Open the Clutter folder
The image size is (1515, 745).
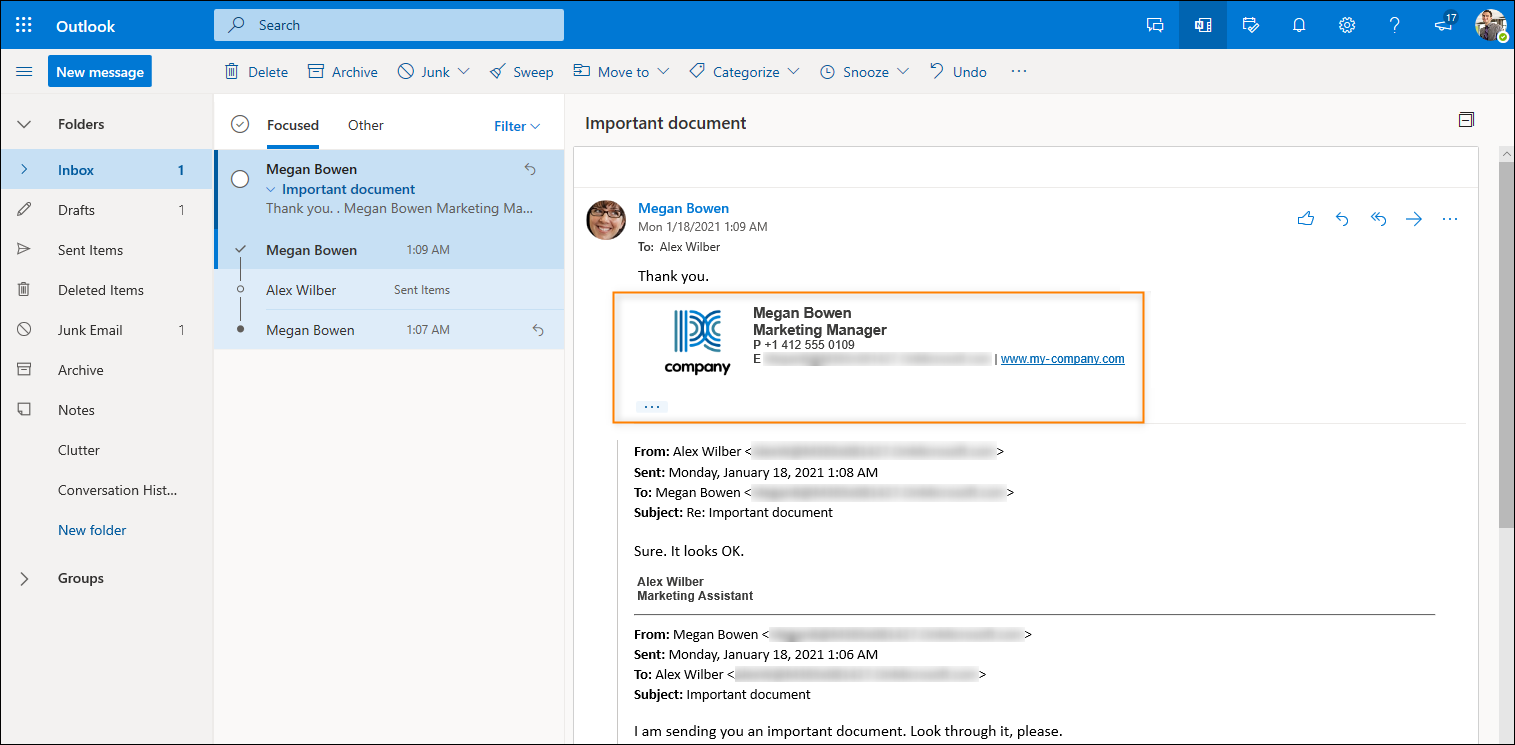click(x=106, y=450)
